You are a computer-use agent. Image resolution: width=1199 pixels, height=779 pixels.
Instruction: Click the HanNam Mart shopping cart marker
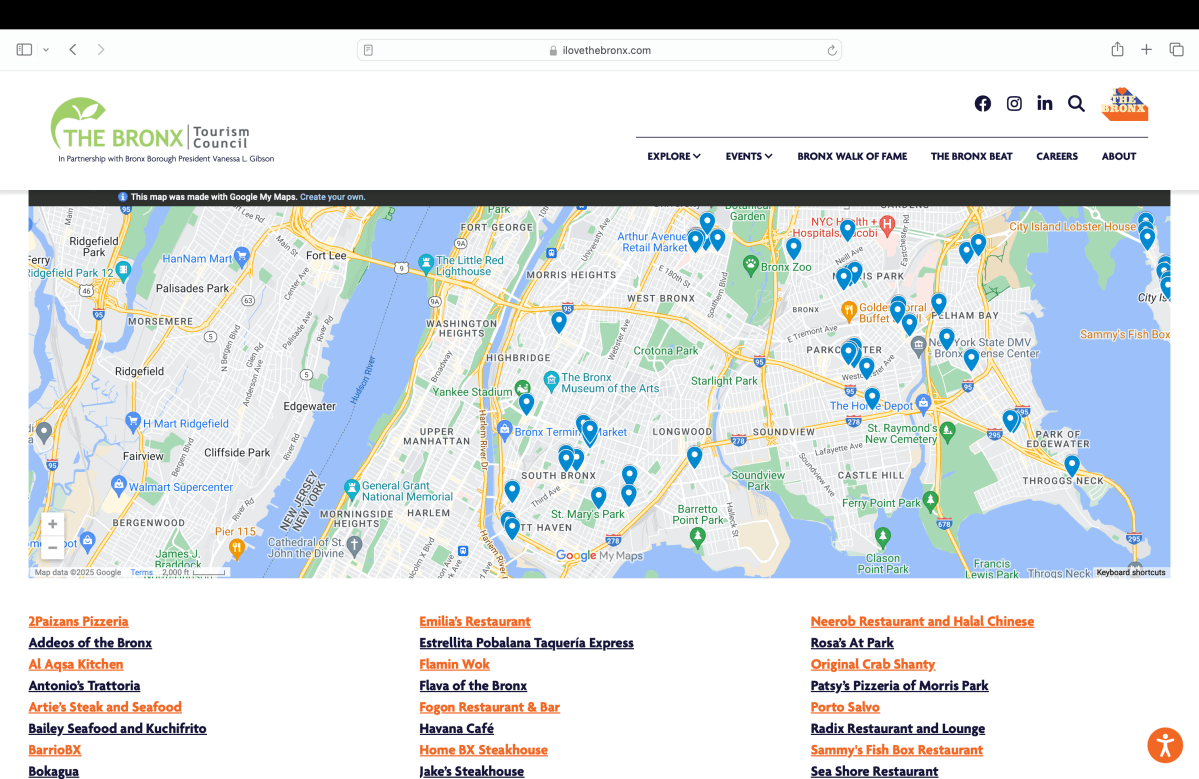click(x=242, y=257)
